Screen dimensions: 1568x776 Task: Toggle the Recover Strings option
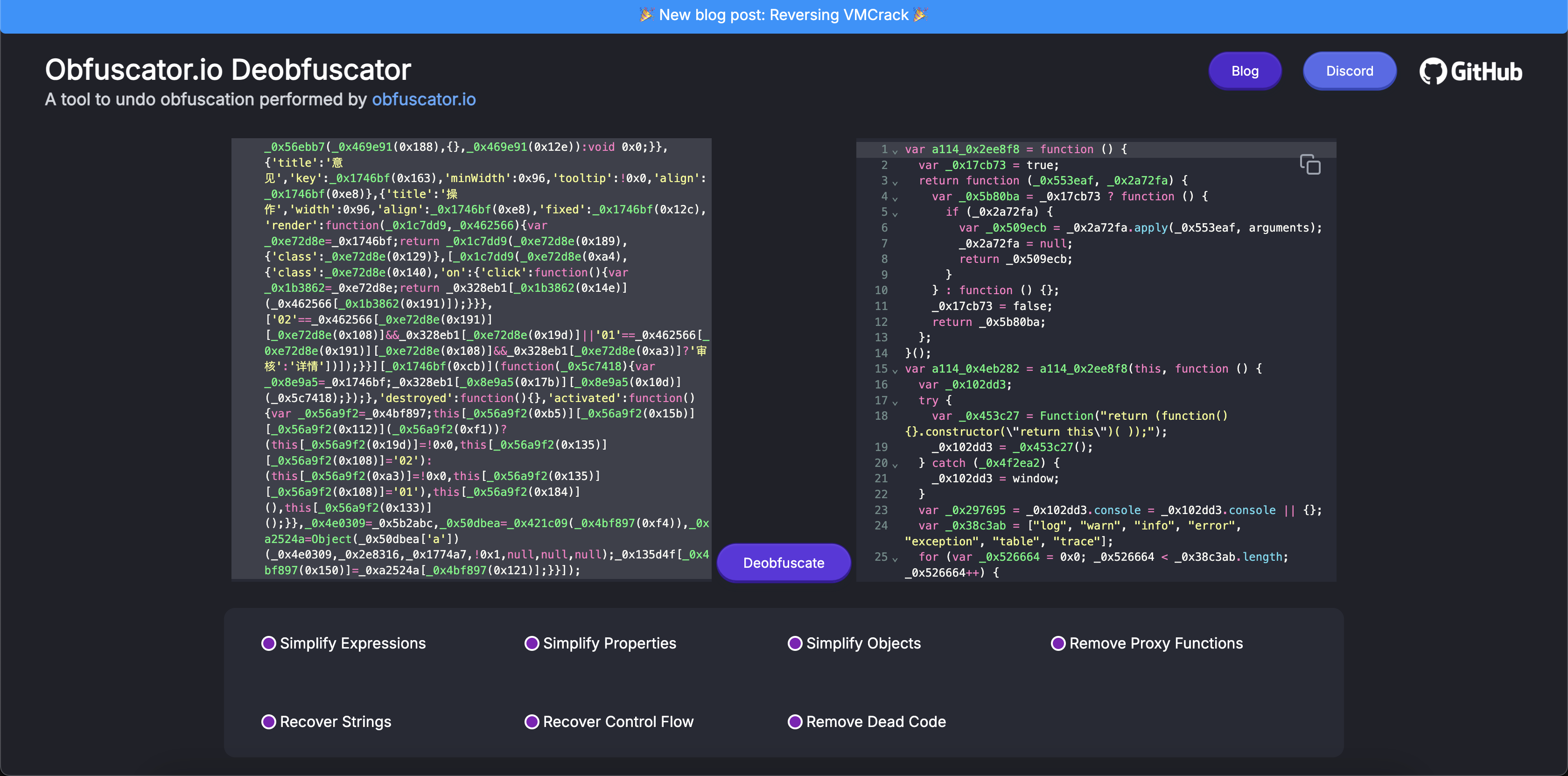point(268,722)
